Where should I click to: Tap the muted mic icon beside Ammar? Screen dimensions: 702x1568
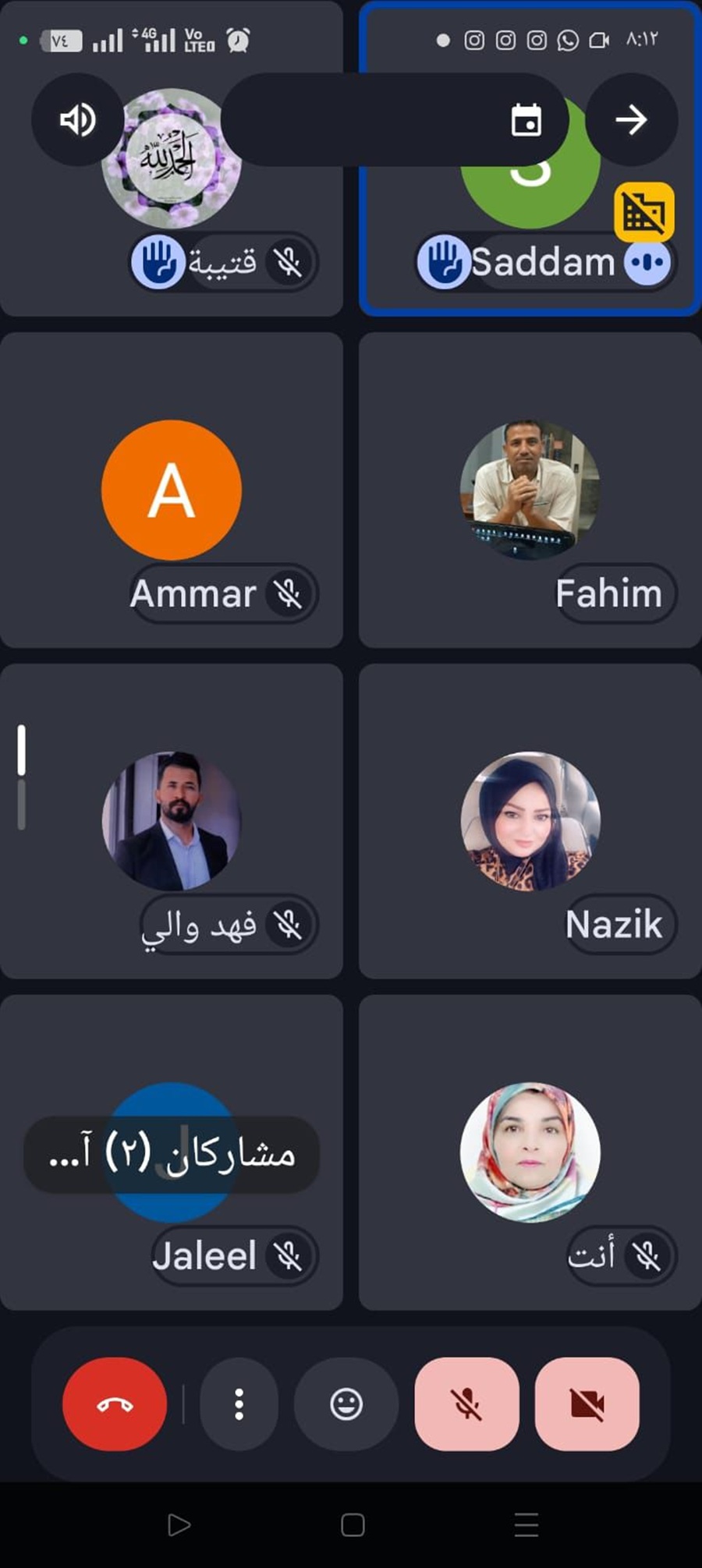pos(288,594)
